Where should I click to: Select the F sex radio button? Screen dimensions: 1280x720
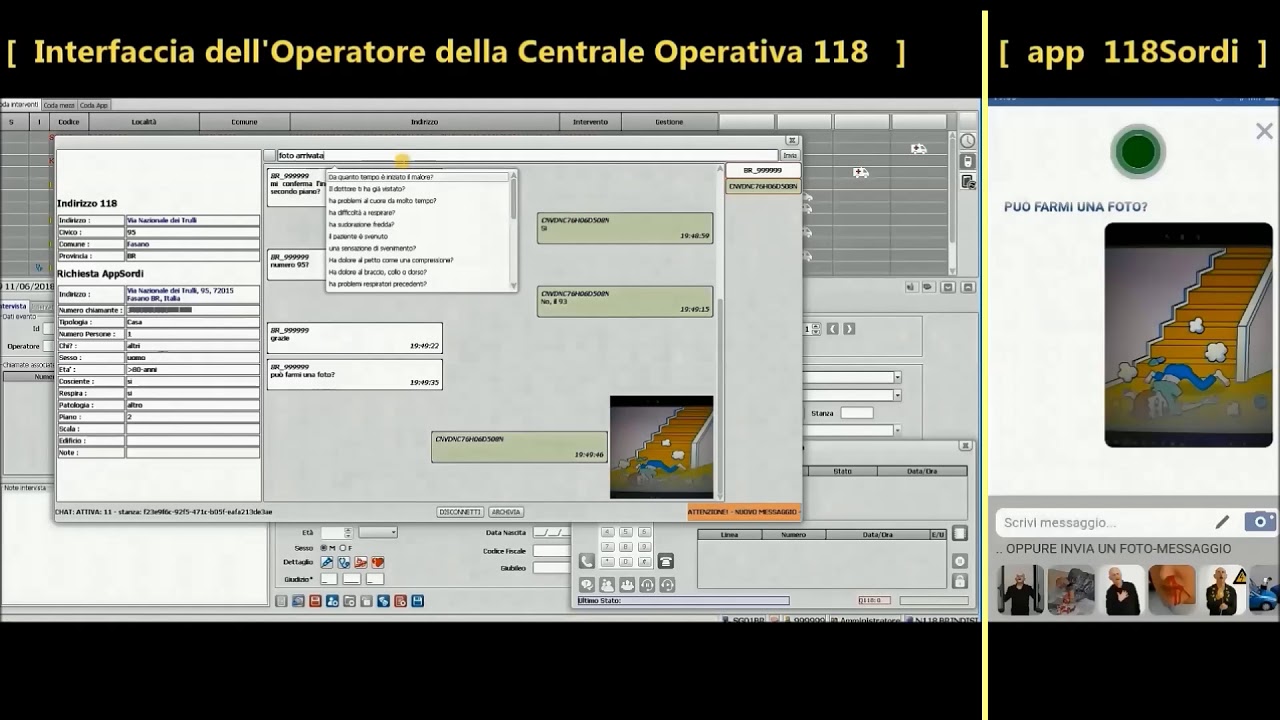click(342, 548)
